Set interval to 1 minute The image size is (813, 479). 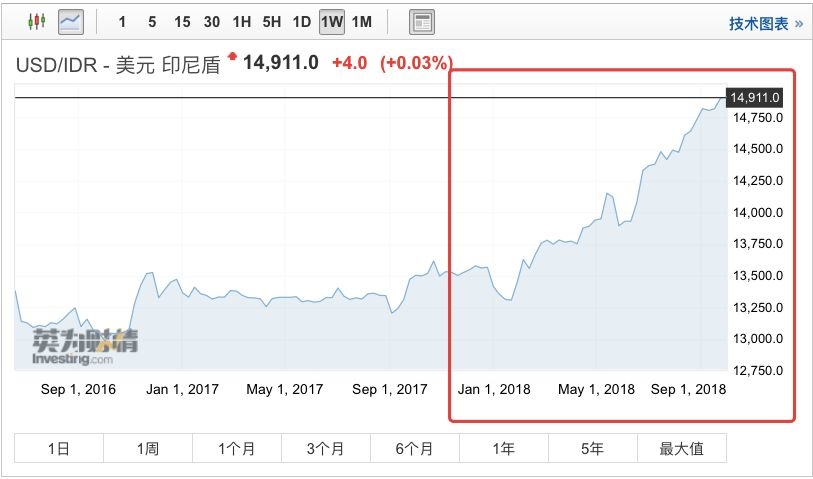[122, 22]
